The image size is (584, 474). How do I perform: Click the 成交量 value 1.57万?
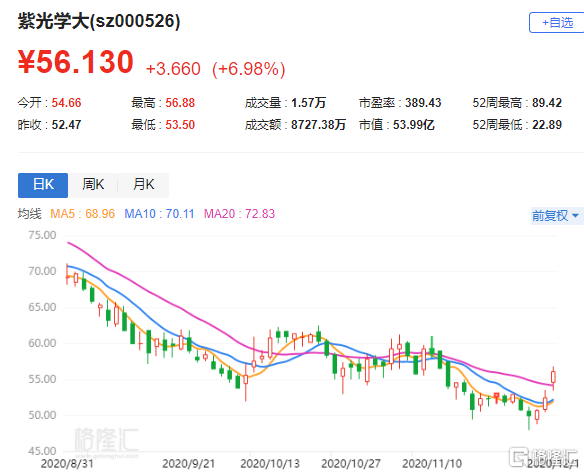tap(308, 103)
